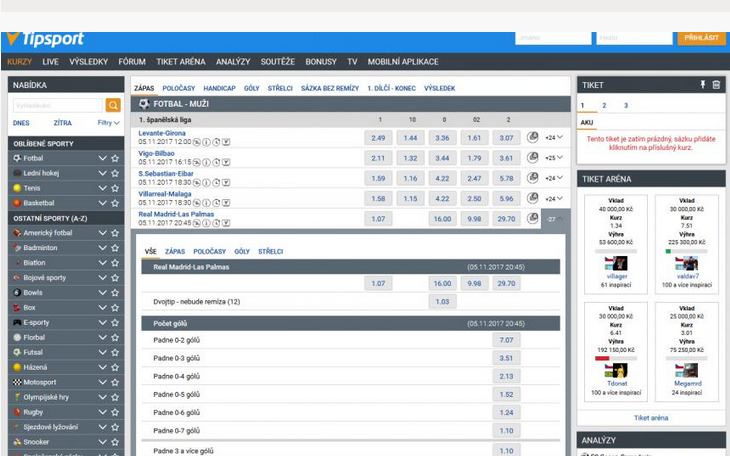
Task: Expand the Fotbal category chevron
Action: pos(102,158)
